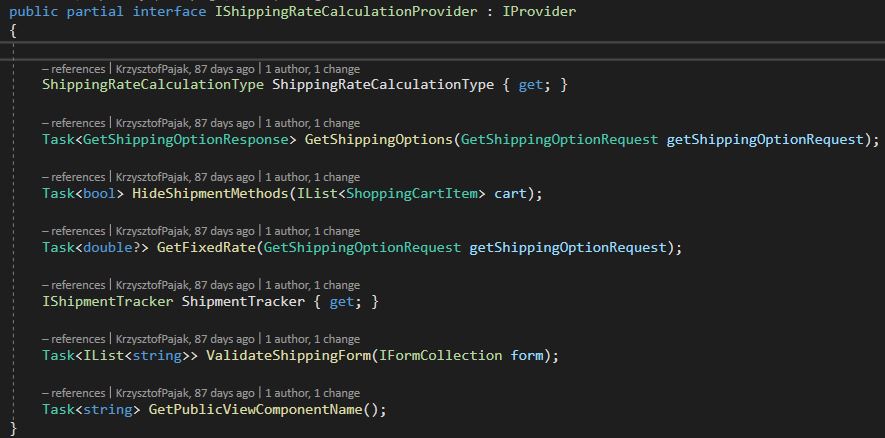Click the 'public' modifier keyword
This screenshot has width=885, height=438.
click(33, 11)
